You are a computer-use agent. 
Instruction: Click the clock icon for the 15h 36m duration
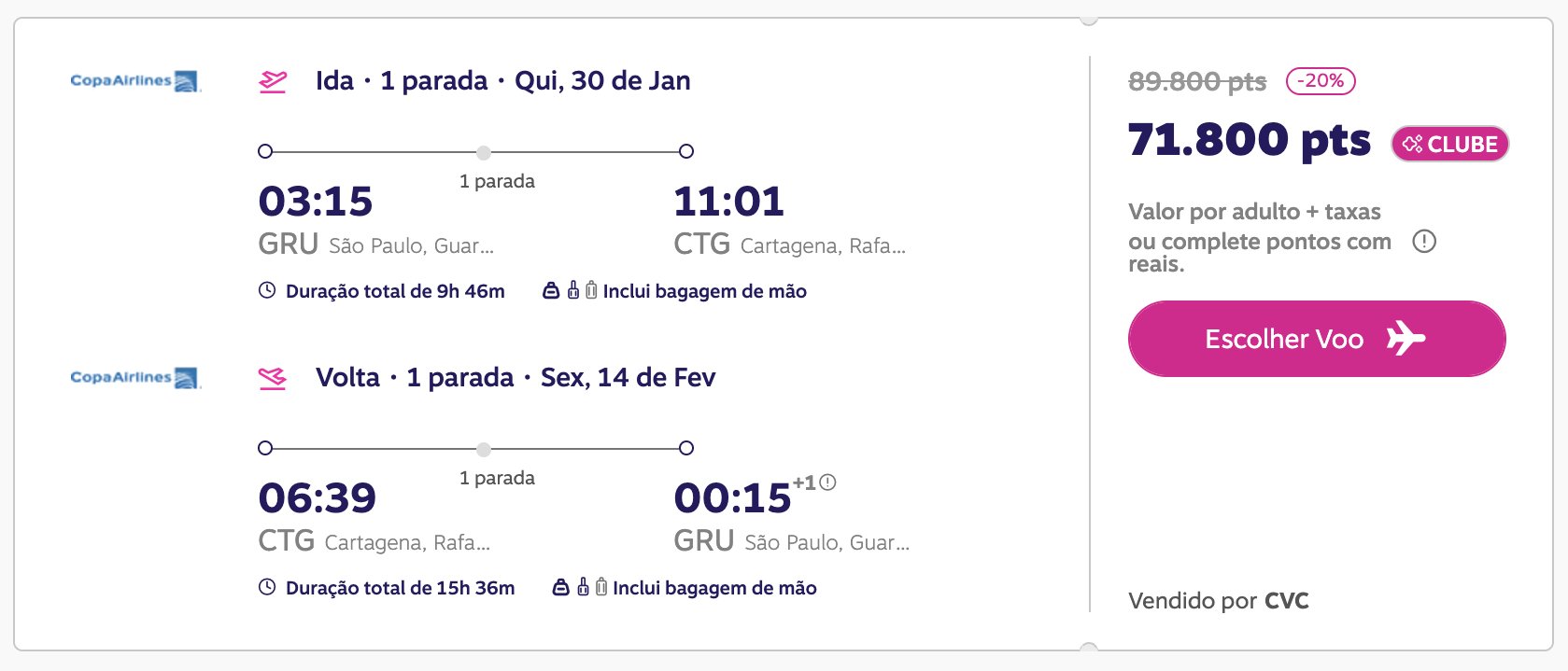[x=267, y=587]
